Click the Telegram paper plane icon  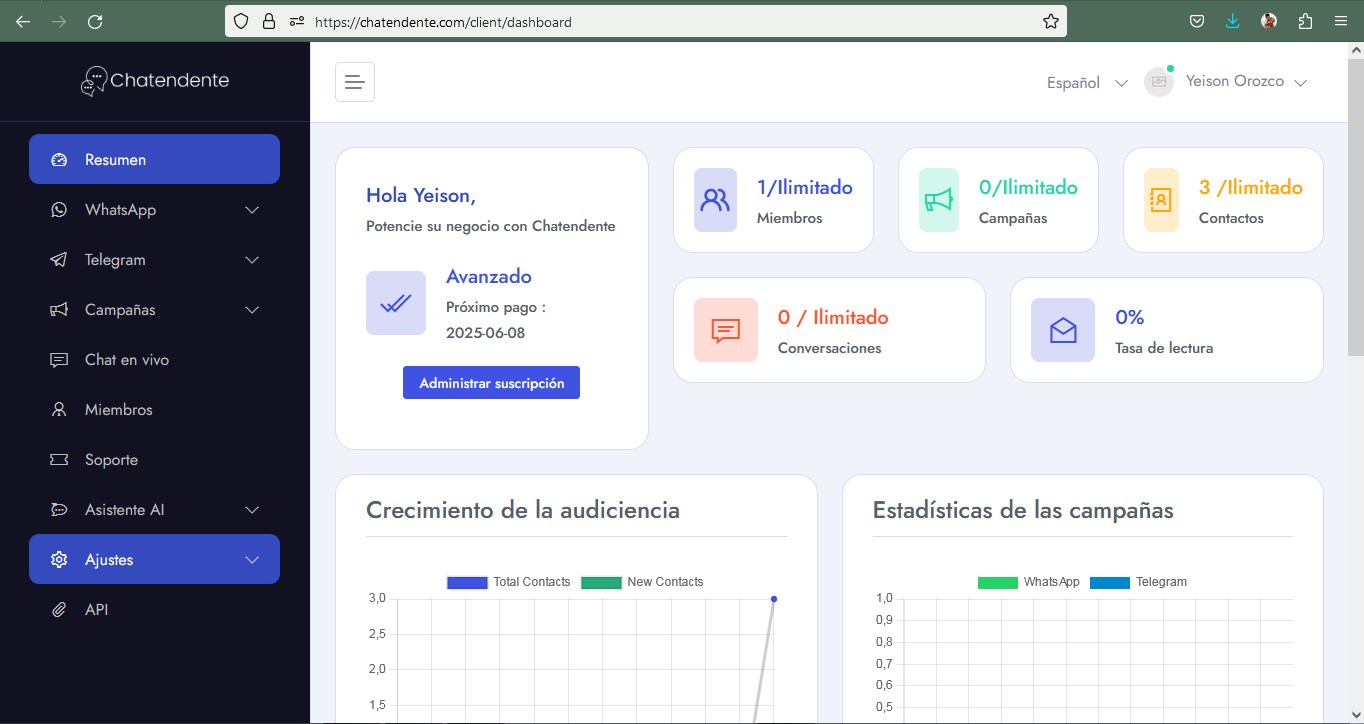point(59,260)
